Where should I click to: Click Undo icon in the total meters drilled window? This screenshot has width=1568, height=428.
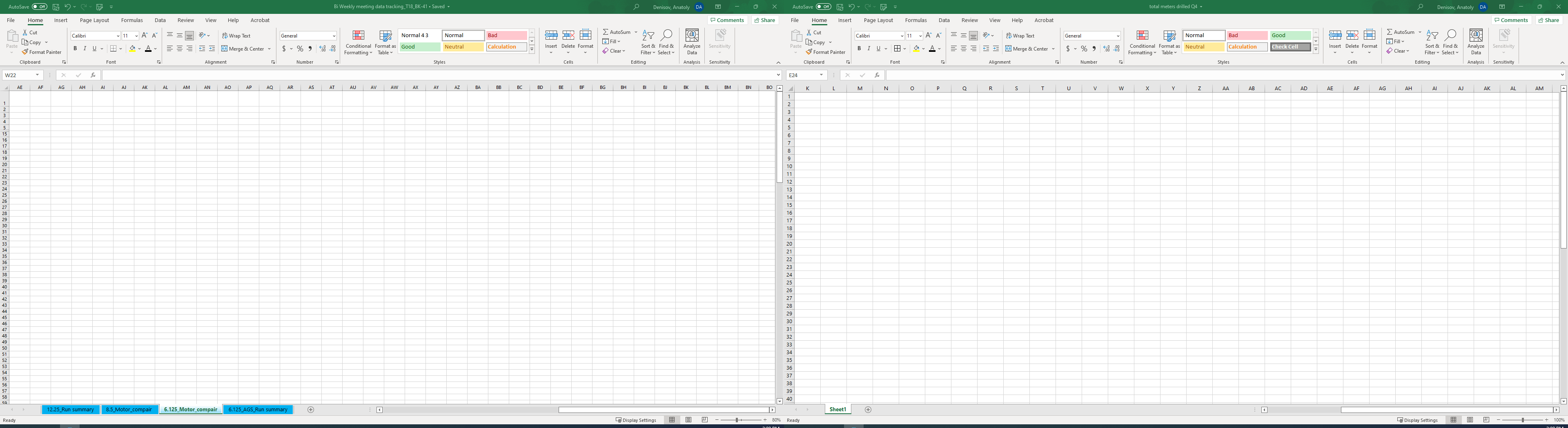[x=851, y=7]
